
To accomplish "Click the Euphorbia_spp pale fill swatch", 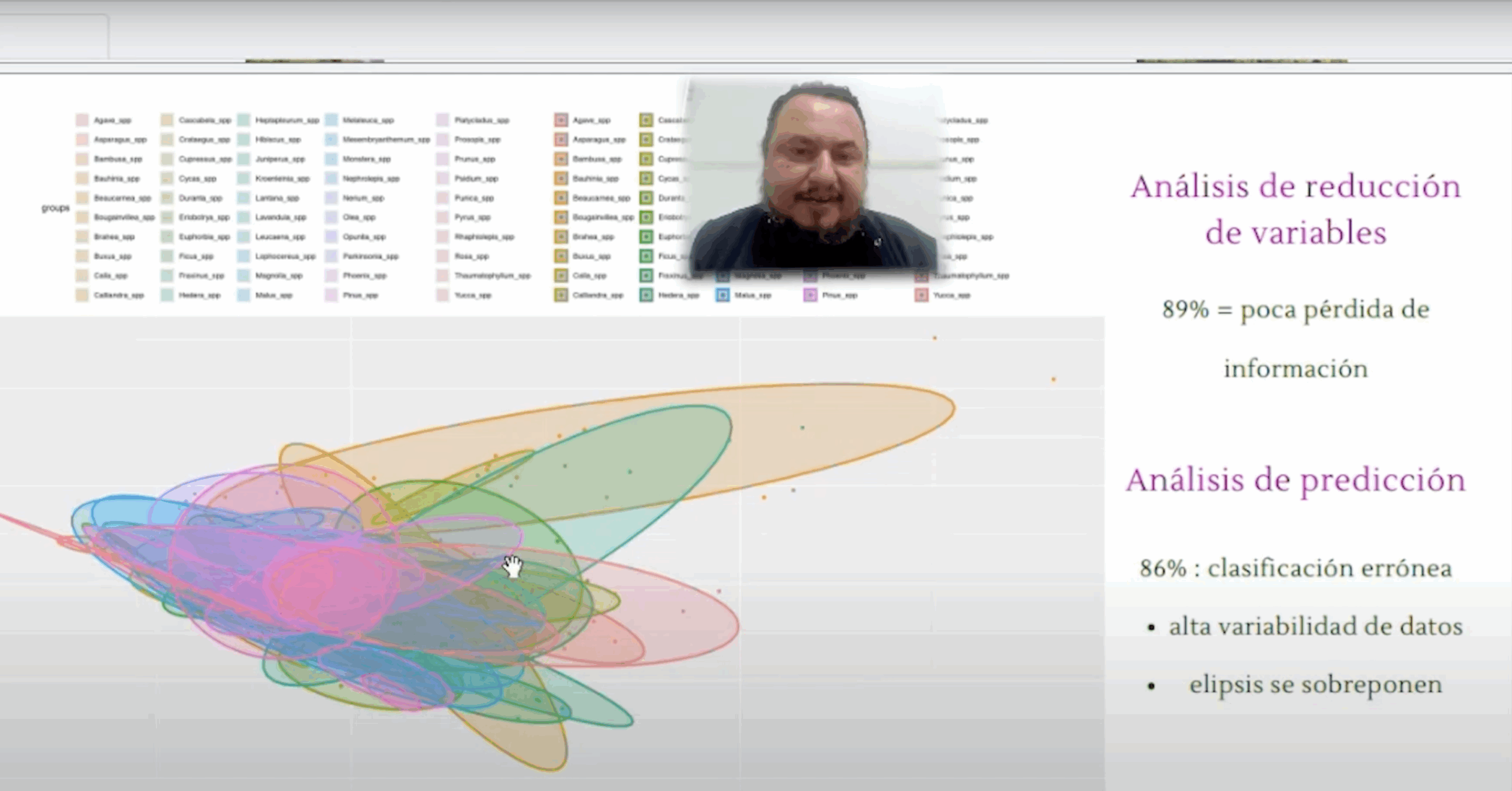I will pyautogui.click(x=167, y=237).
